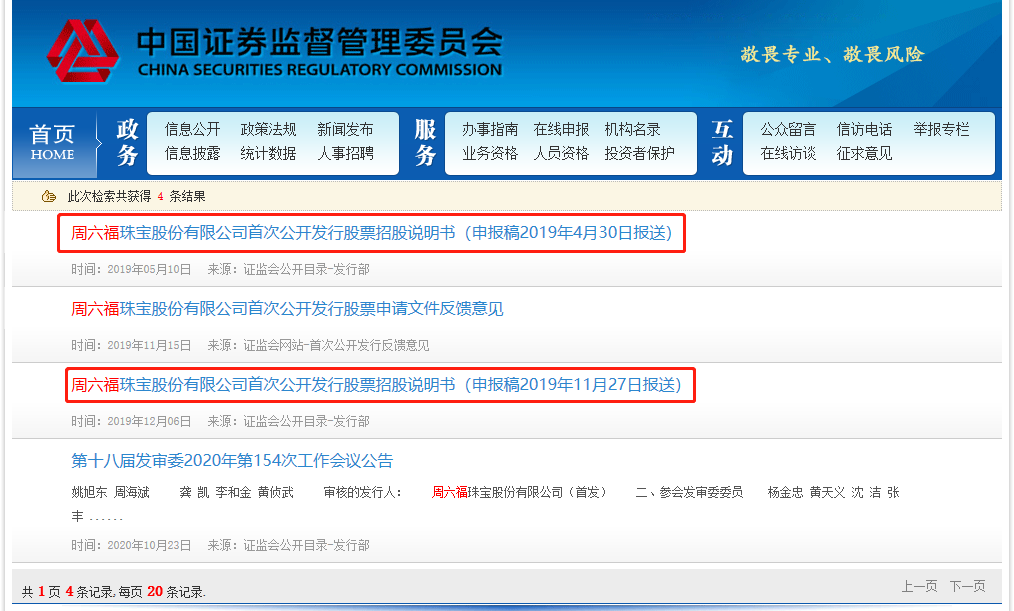Open 投资者保护 page
Image resolution: width=1014 pixels, height=611 pixels.
click(x=639, y=154)
